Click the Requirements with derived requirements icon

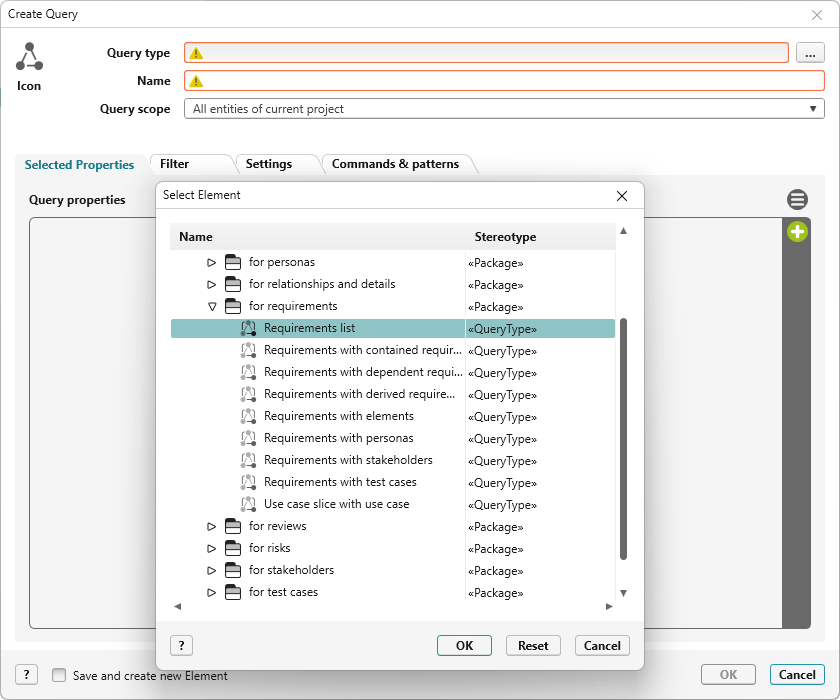[248, 394]
